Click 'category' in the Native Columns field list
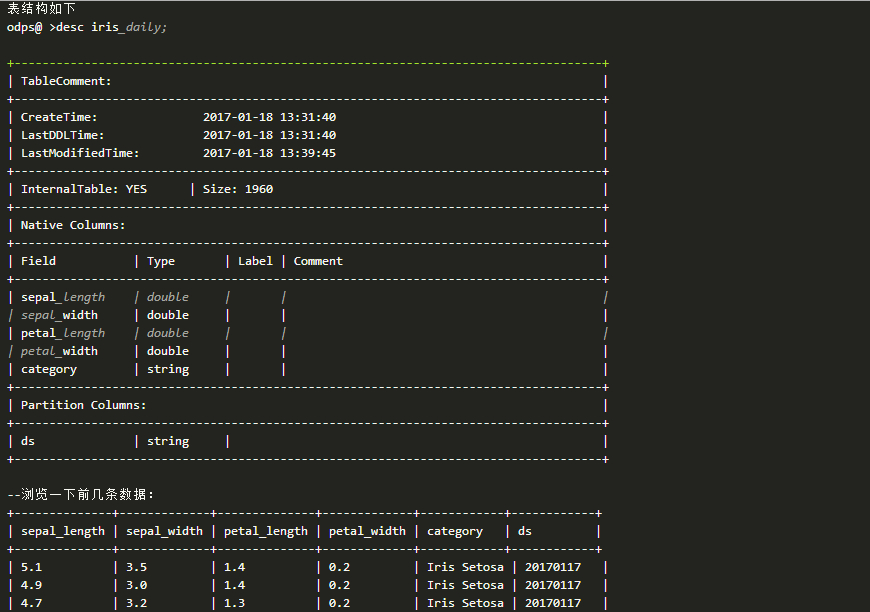The width and height of the screenshot is (870, 612). pos(49,369)
